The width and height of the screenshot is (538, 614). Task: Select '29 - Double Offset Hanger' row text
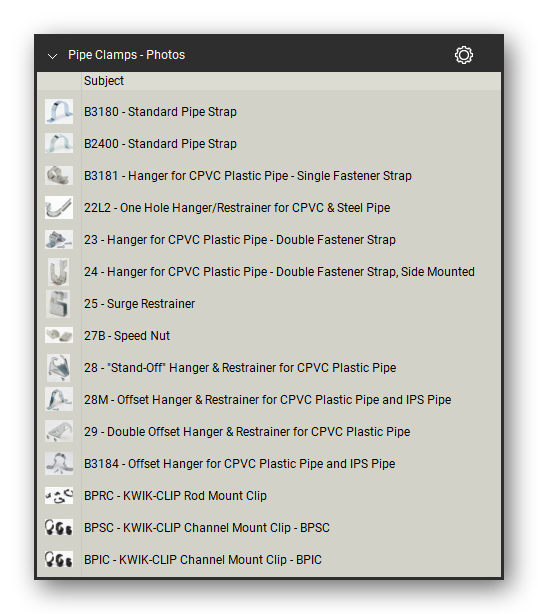[247, 432]
